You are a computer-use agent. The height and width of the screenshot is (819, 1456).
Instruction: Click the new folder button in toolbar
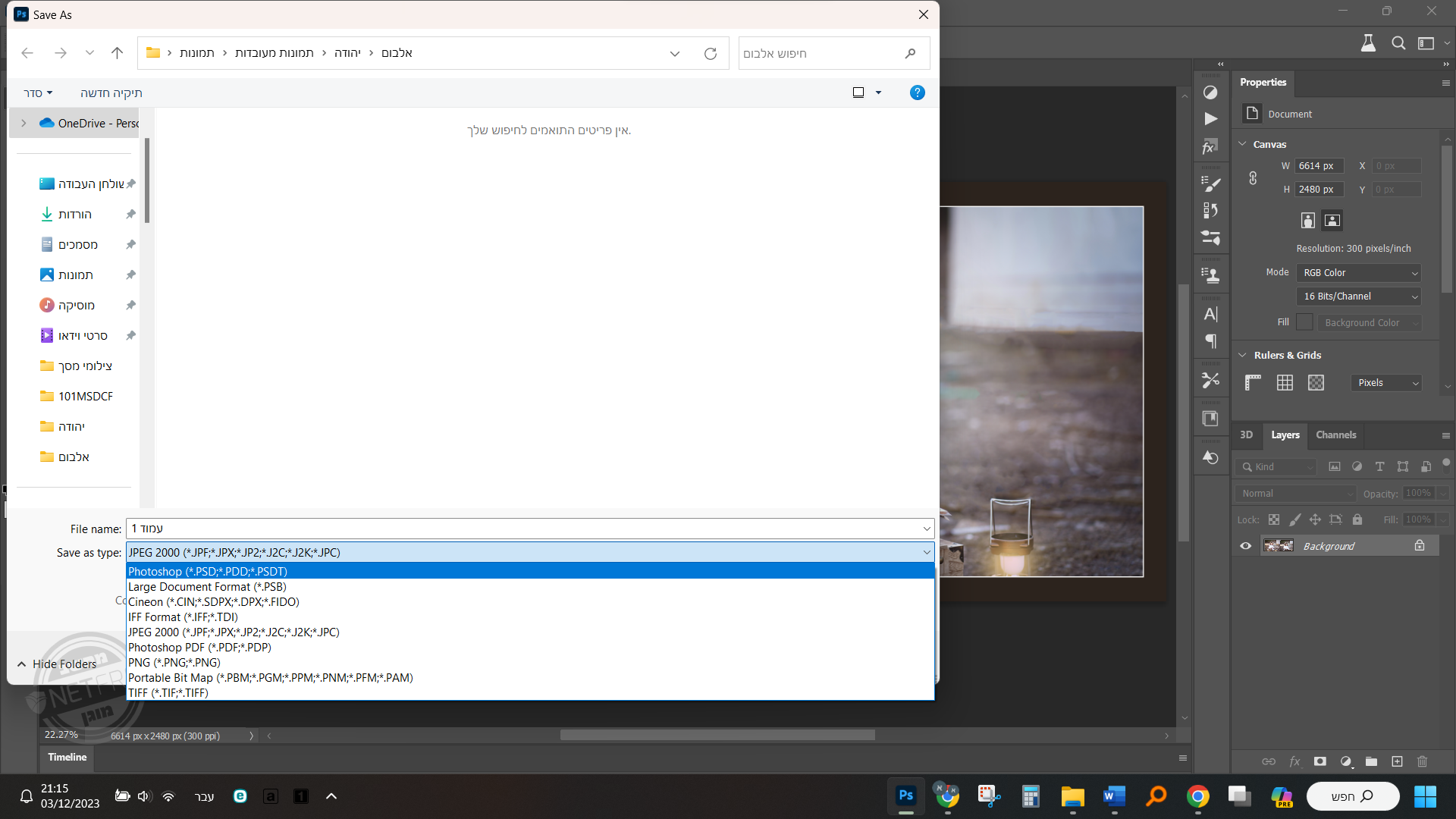coord(111,93)
